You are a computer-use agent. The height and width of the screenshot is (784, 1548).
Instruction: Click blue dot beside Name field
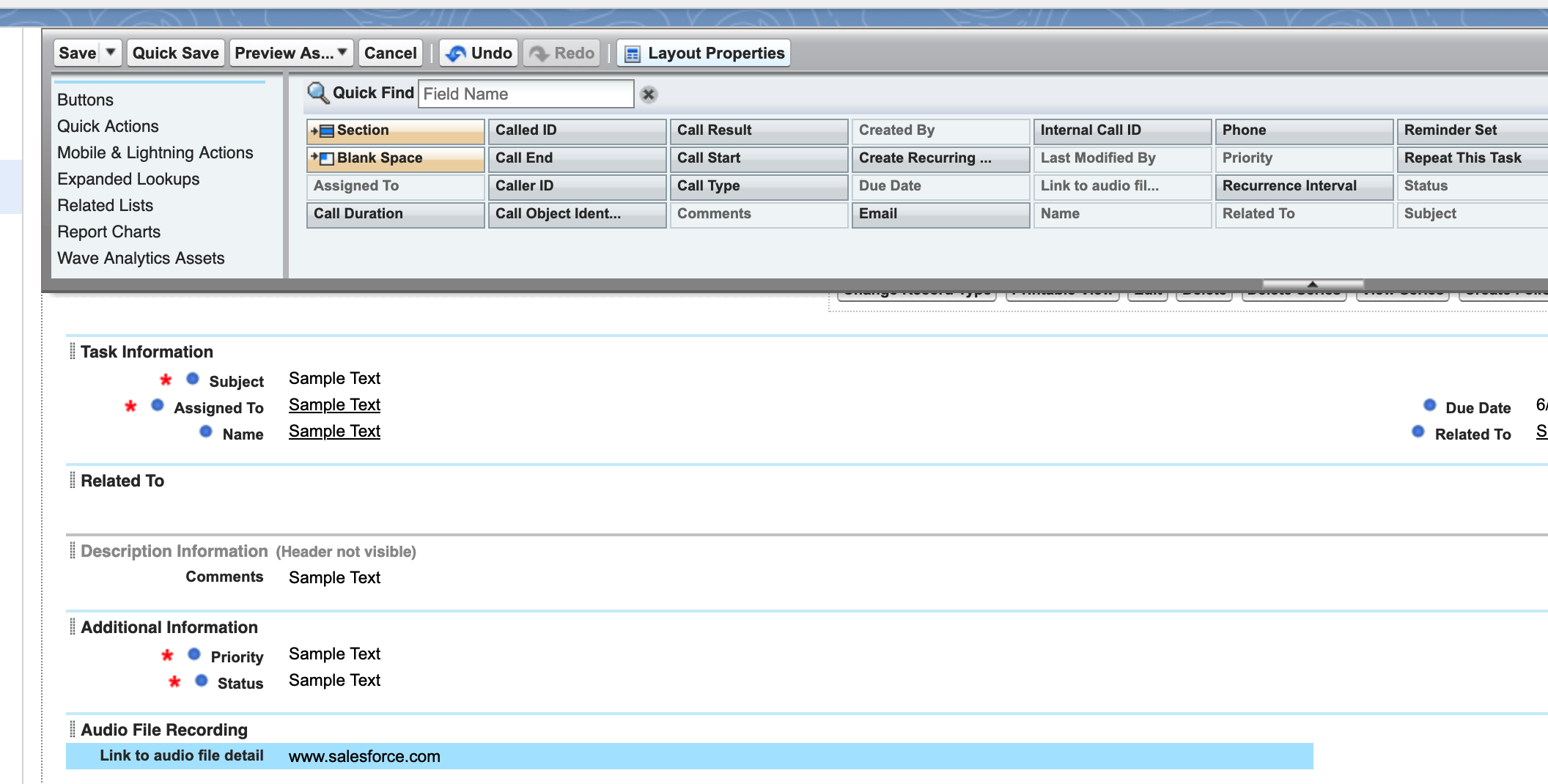(x=206, y=432)
